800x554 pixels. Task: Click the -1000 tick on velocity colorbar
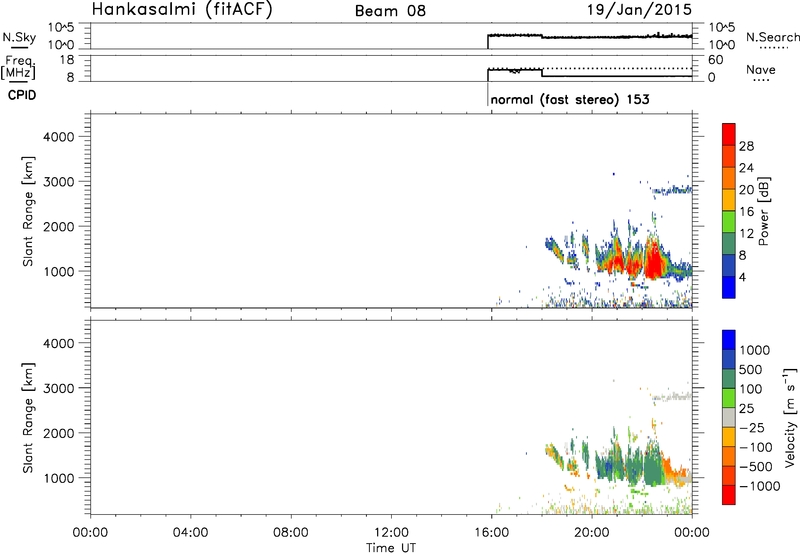coord(759,486)
